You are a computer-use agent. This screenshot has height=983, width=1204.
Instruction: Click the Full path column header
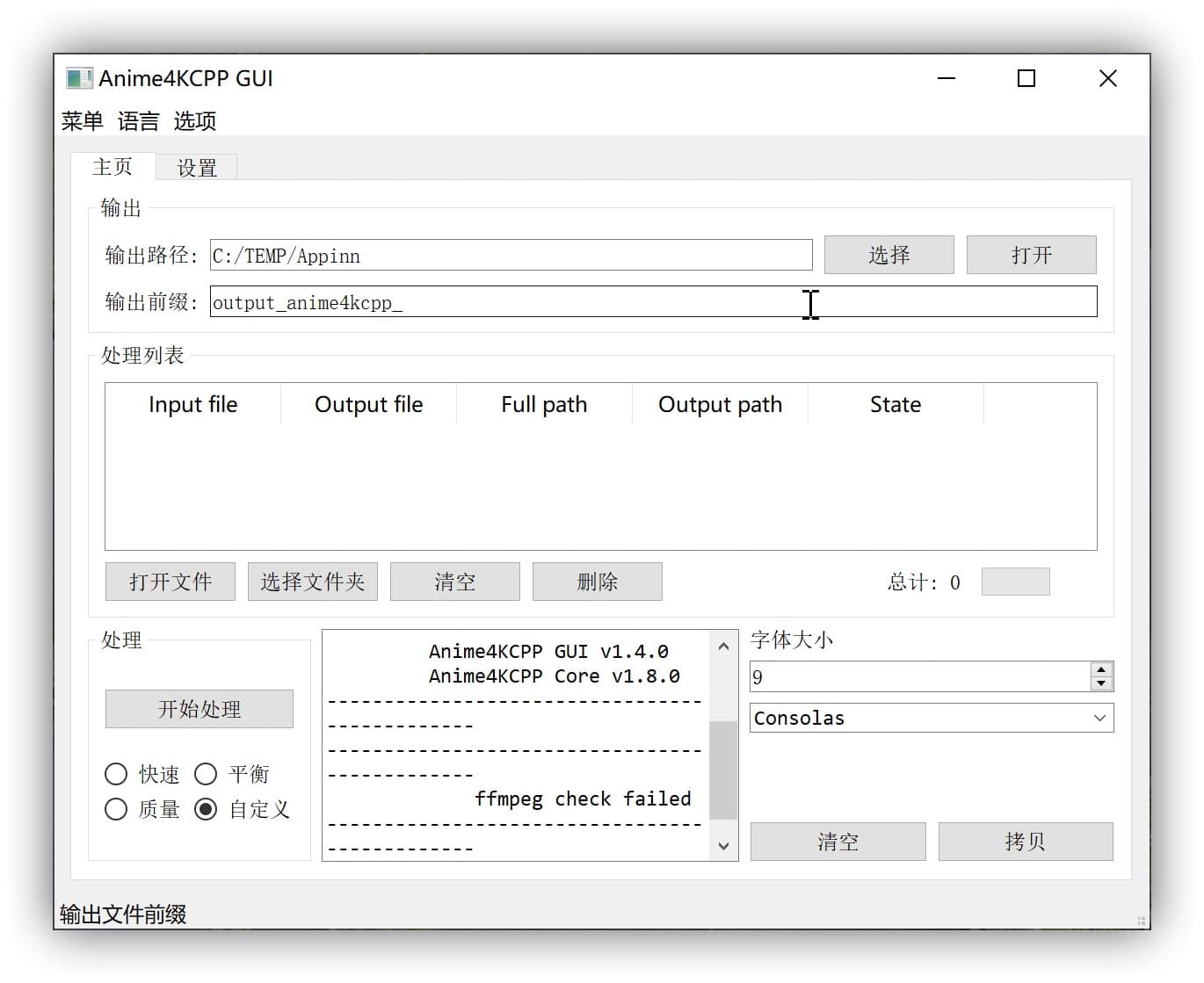544,404
